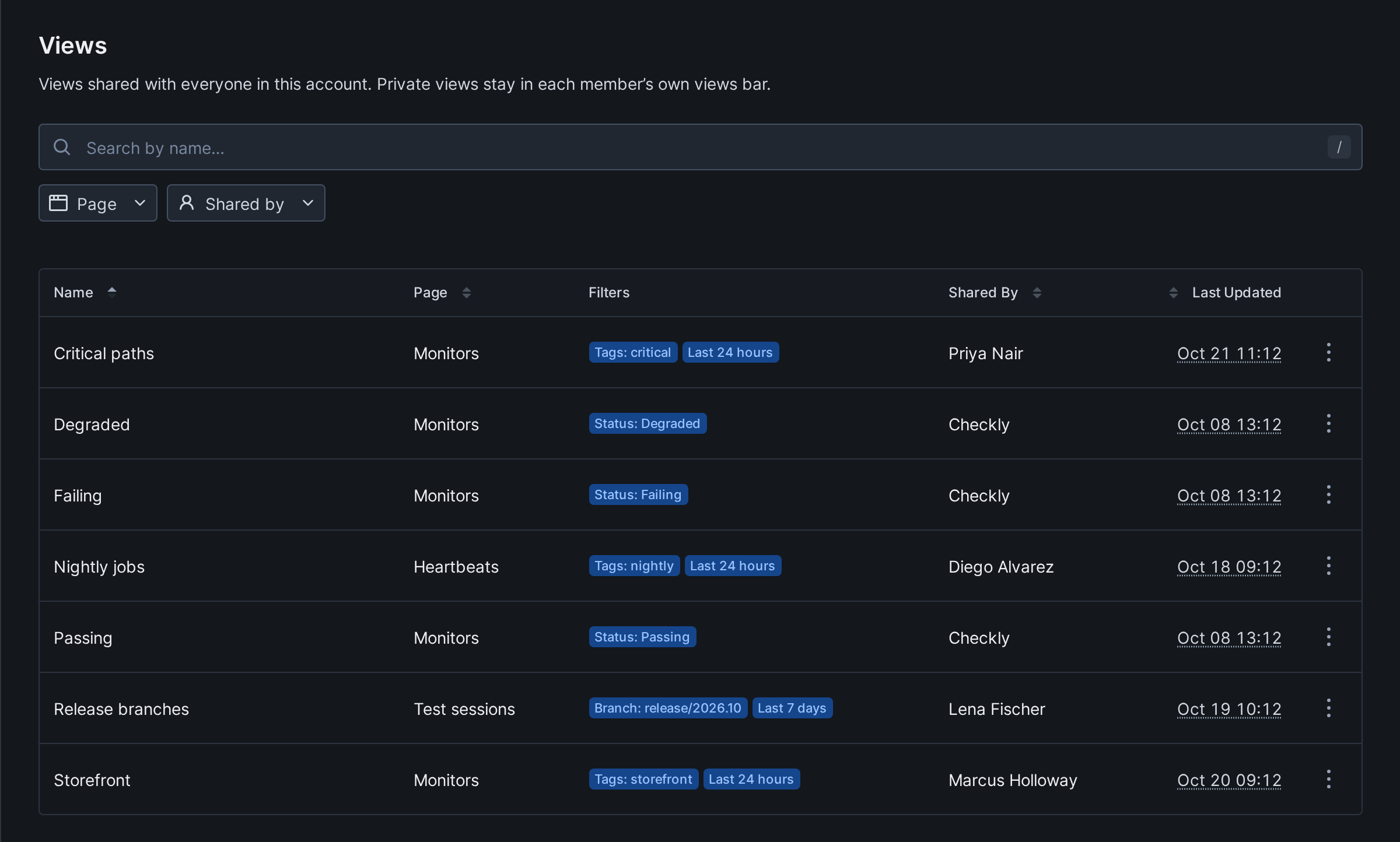Select the Failing view name

pyautogui.click(x=78, y=496)
